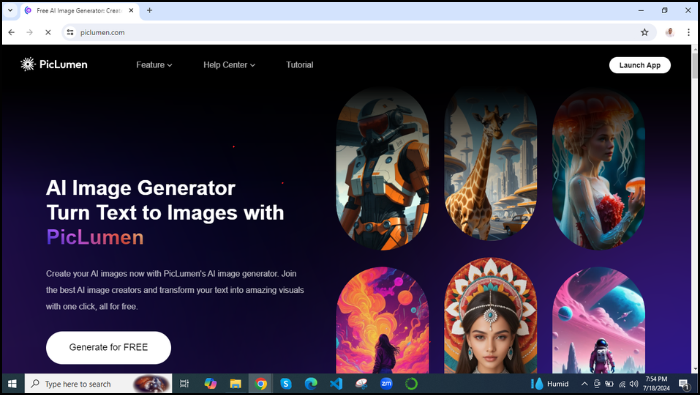Screen dimensions: 700x395
Task: Open the tab search dropdown arrow
Action: click(x=10, y=10)
